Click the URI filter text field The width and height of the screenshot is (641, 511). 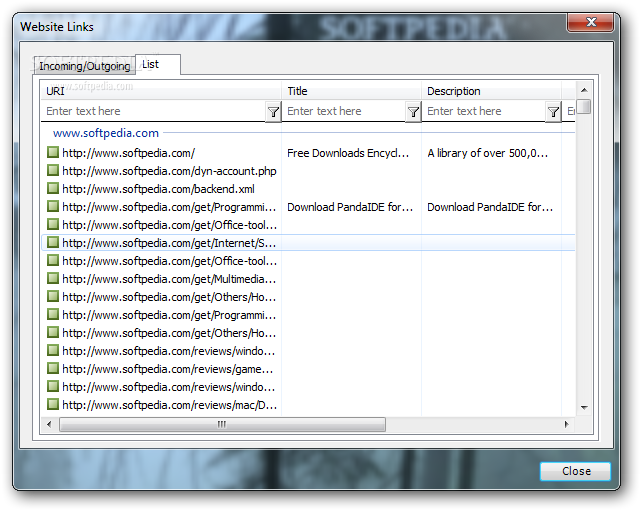(153, 111)
